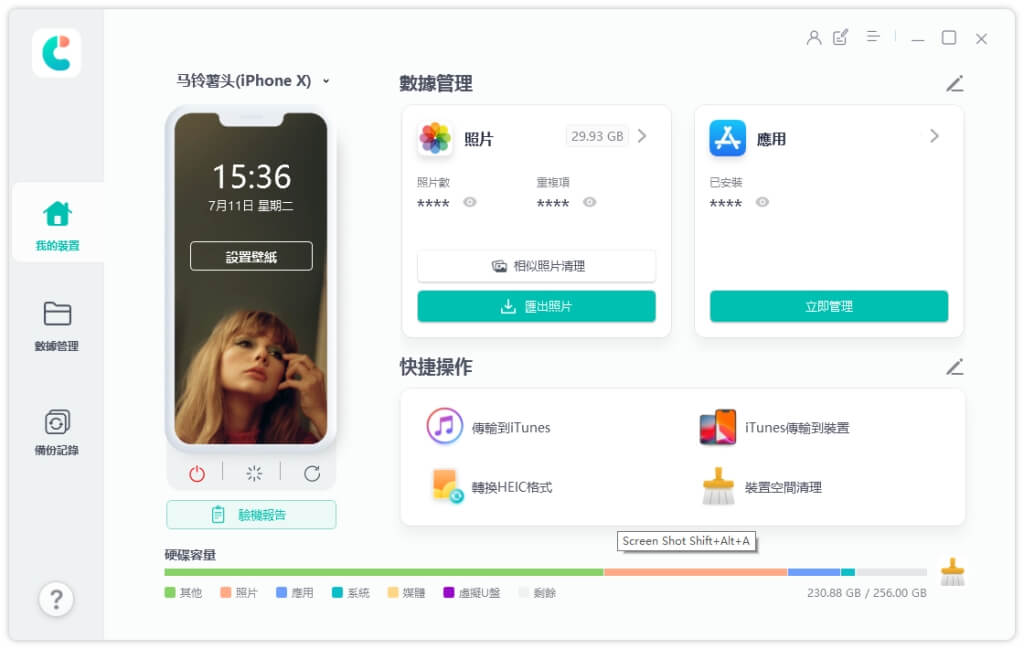Screen dimensions: 1024x649
Task: Click the teal 系統 legend swatch
Action: point(337,592)
